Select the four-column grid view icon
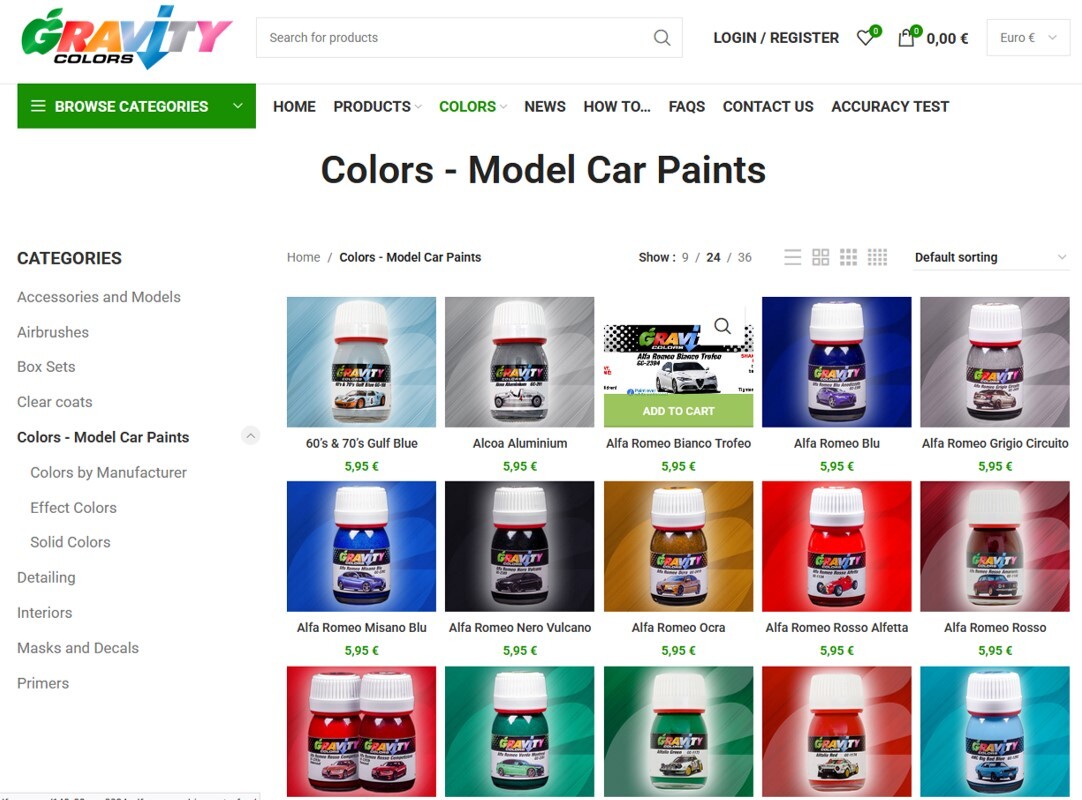1082x800 pixels. pos(877,257)
